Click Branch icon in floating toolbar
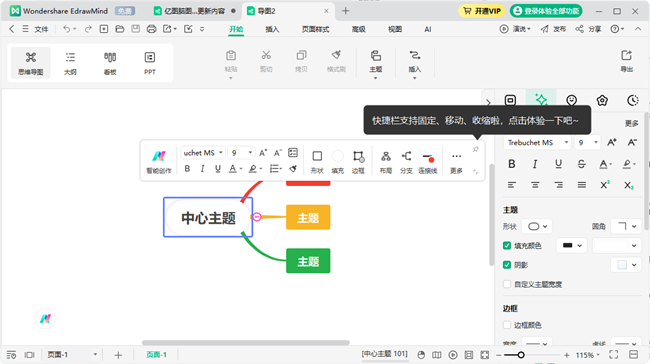Screen dimensions: 650x364 (x=406, y=161)
